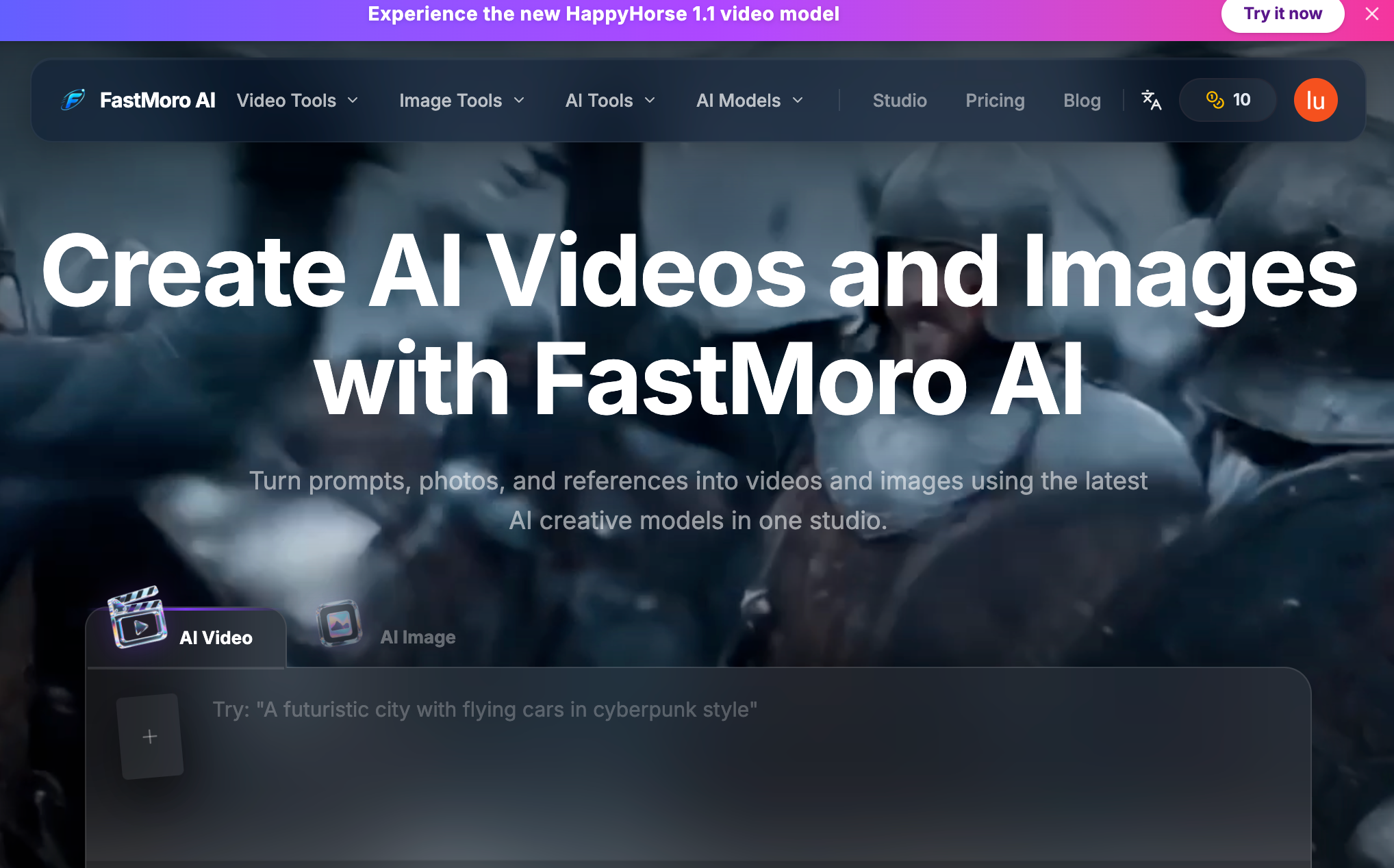The width and height of the screenshot is (1394, 868).
Task: Switch to the AI Video tab
Action: [186, 637]
